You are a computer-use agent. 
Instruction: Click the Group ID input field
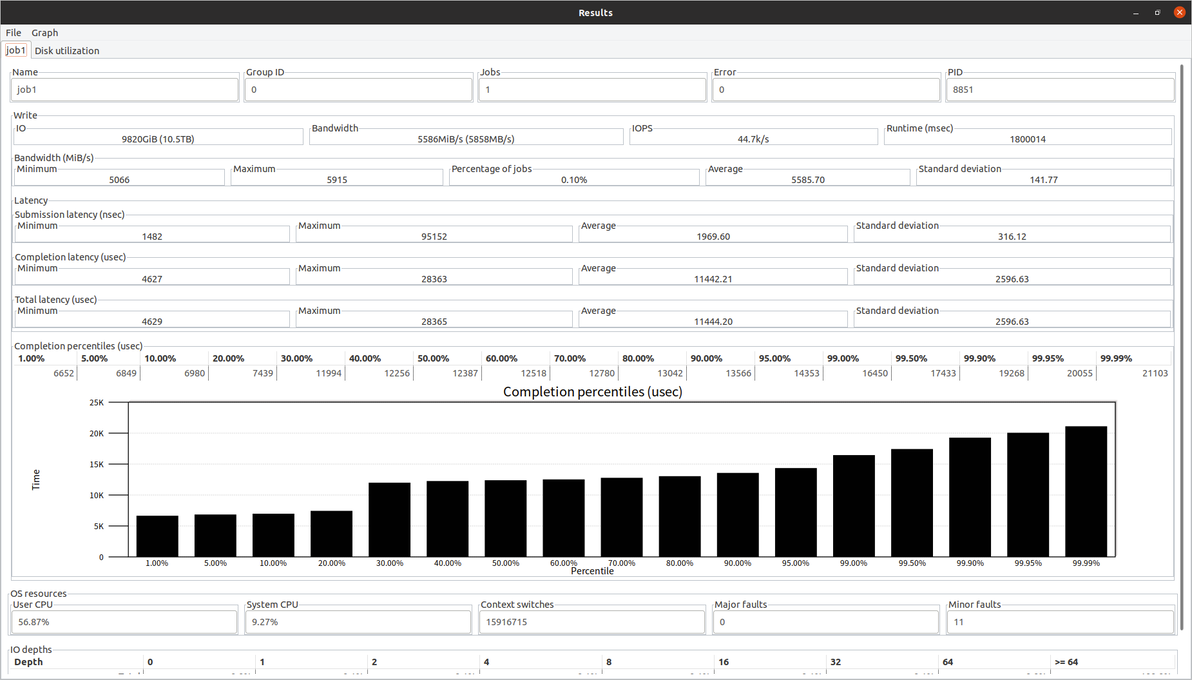(358, 90)
